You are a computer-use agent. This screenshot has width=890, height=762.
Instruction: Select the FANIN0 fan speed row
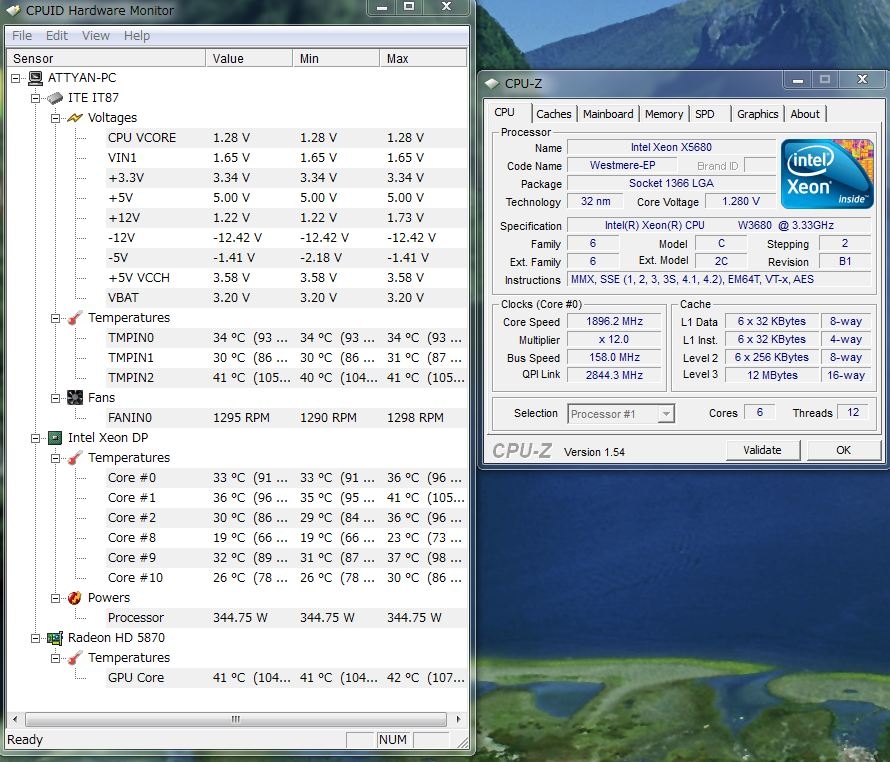[286, 418]
